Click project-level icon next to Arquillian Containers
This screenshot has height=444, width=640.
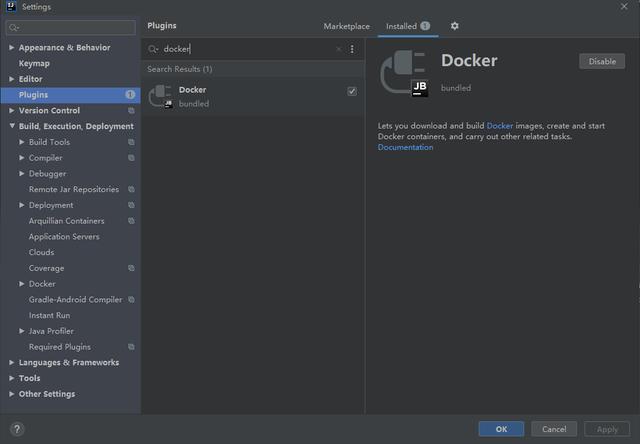[x=131, y=221]
